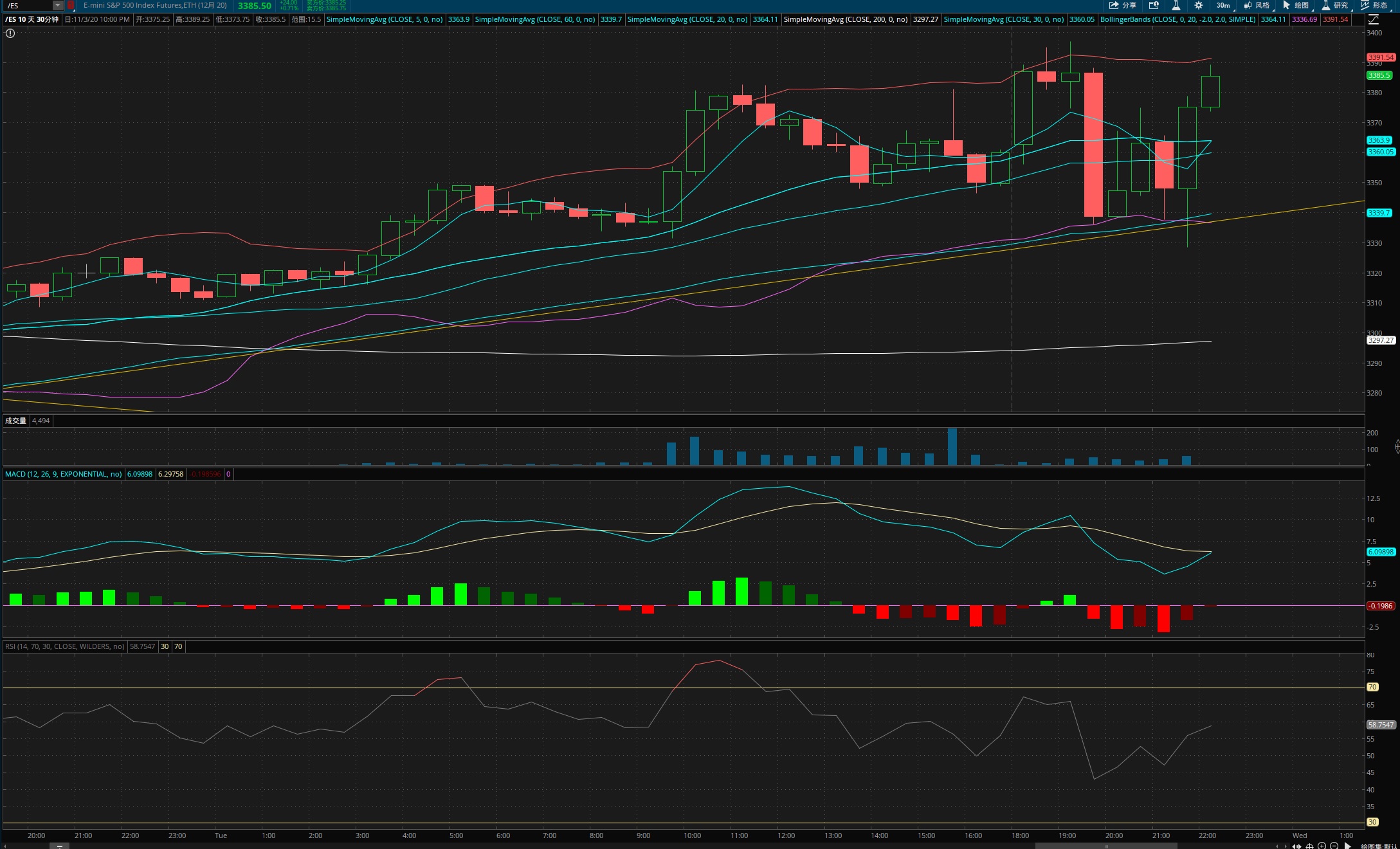This screenshot has height=849, width=1400.
Task: Click the RSI overbought 70 level bubble
Action: (x=1372, y=687)
